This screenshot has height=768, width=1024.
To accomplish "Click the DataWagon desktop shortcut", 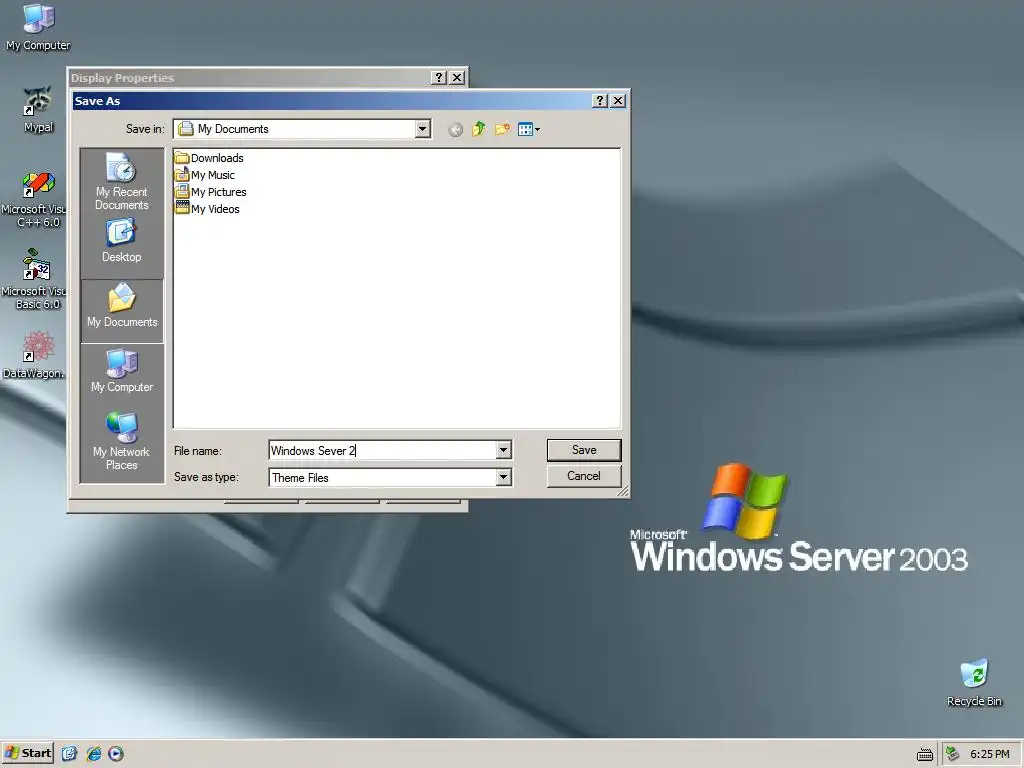I will [x=34, y=355].
